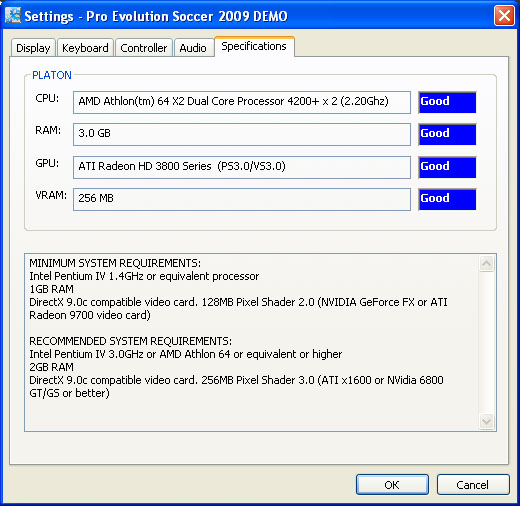Switch to the Display tab
This screenshot has width=520, height=506.
[x=33, y=48]
